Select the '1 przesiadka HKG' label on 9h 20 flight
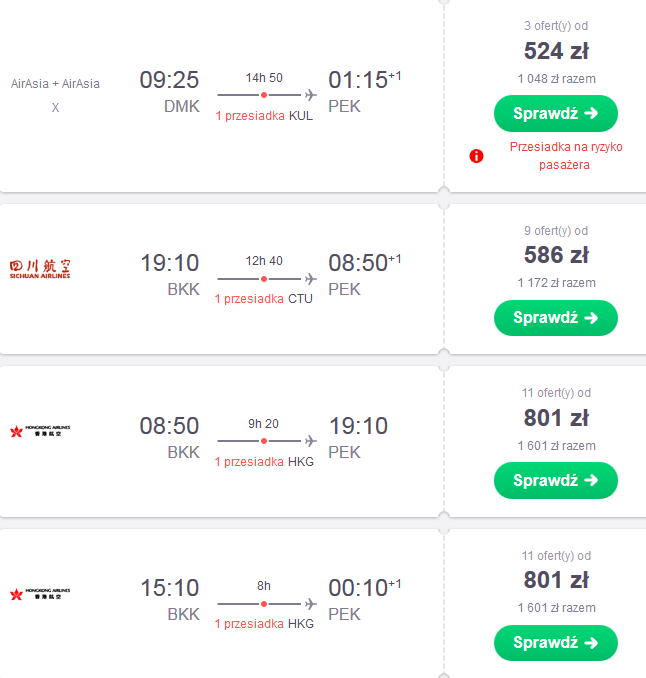646x678 pixels. 264,462
